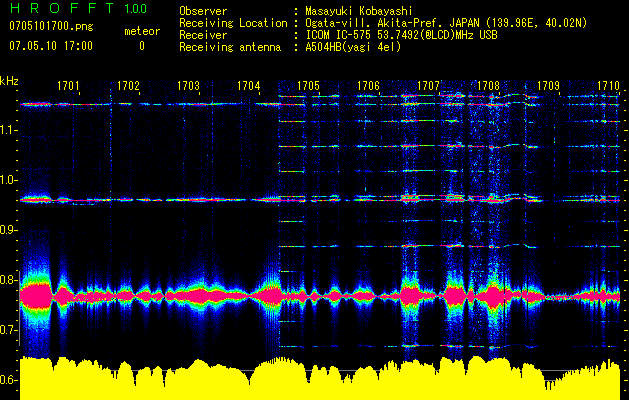The height and width of the screenshot is (400, 629).
Task: Click the Observer label
Action: [x=203, y=11]
